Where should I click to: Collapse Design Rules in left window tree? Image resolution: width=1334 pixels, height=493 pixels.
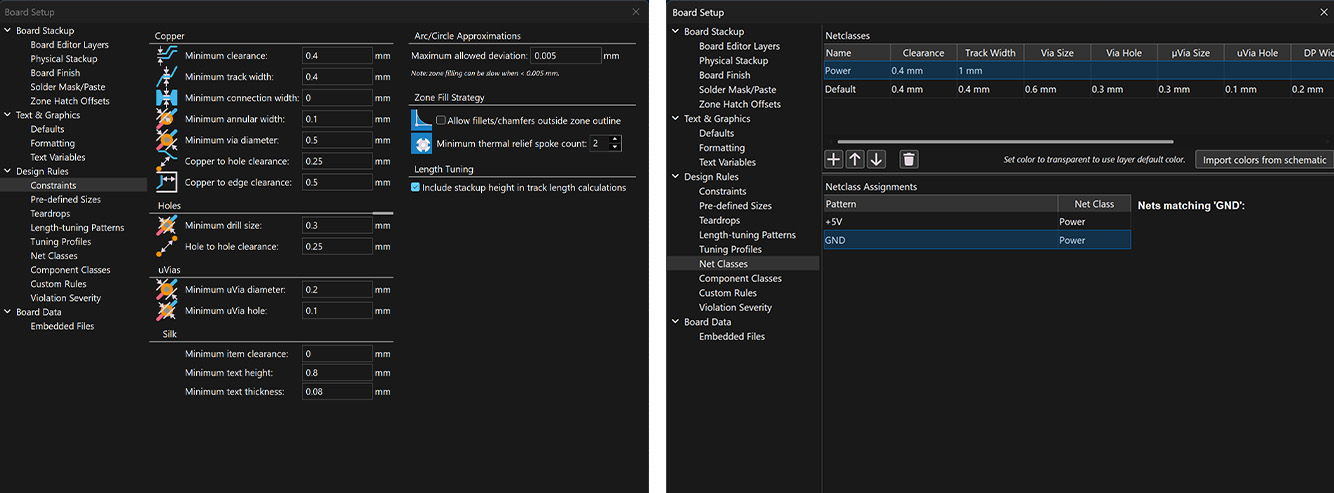(x=7, y=171)
